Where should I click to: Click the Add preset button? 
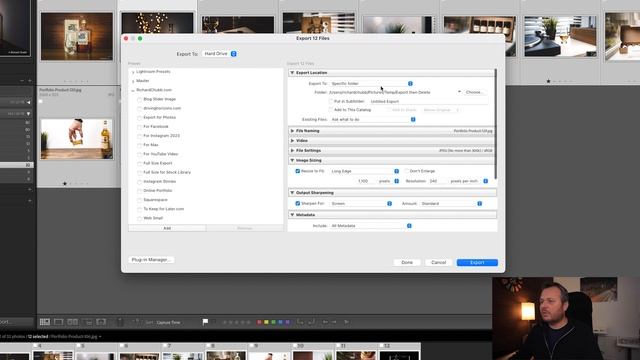click(167, 228)
